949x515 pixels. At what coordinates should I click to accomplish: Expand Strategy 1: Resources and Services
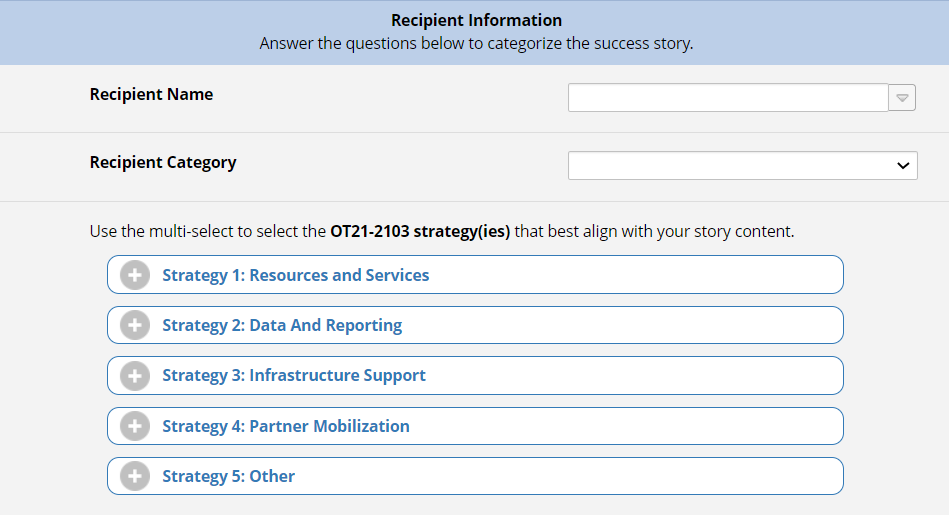point(295,275)
